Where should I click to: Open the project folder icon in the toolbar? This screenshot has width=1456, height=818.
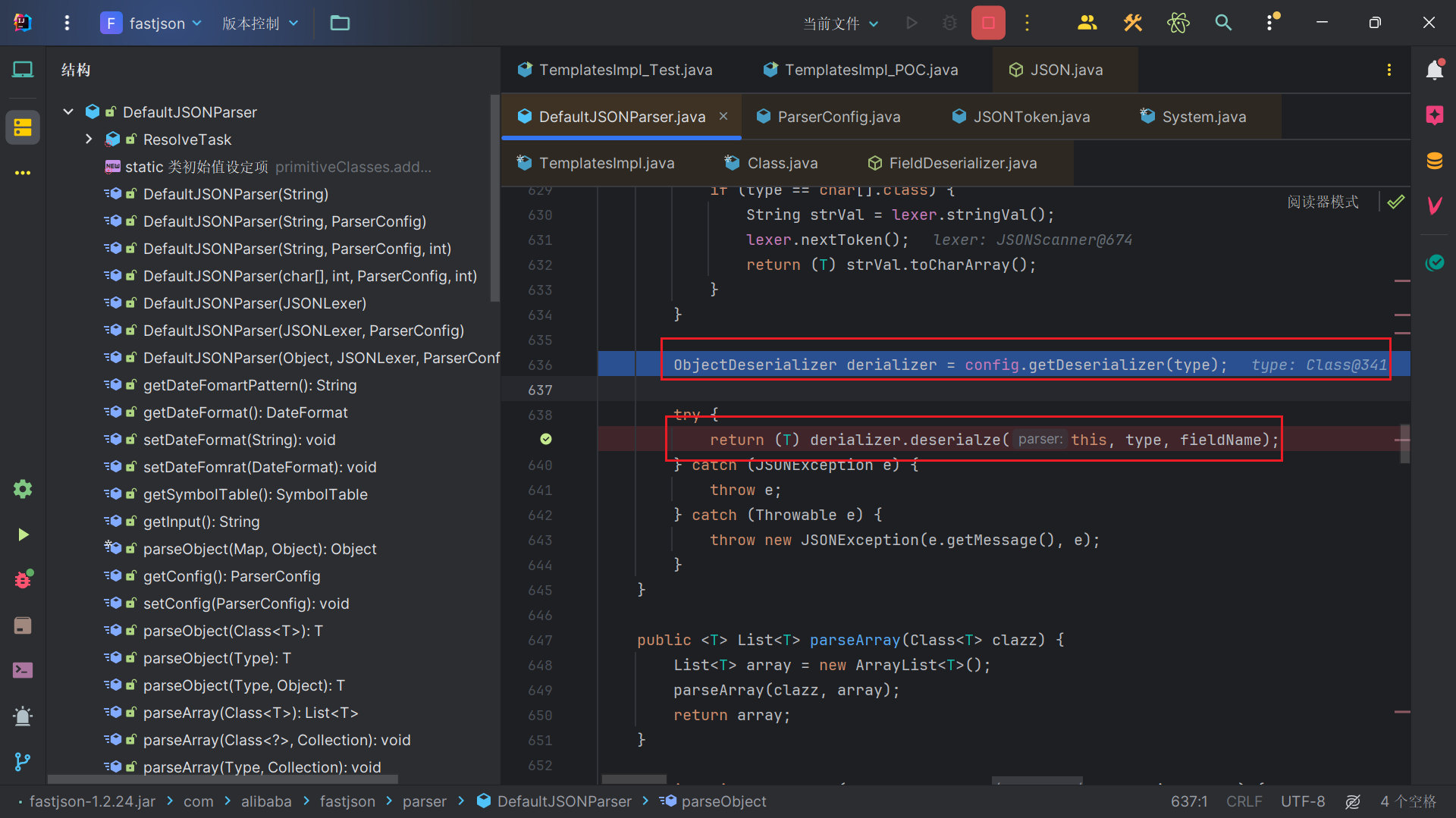point(340,23)
